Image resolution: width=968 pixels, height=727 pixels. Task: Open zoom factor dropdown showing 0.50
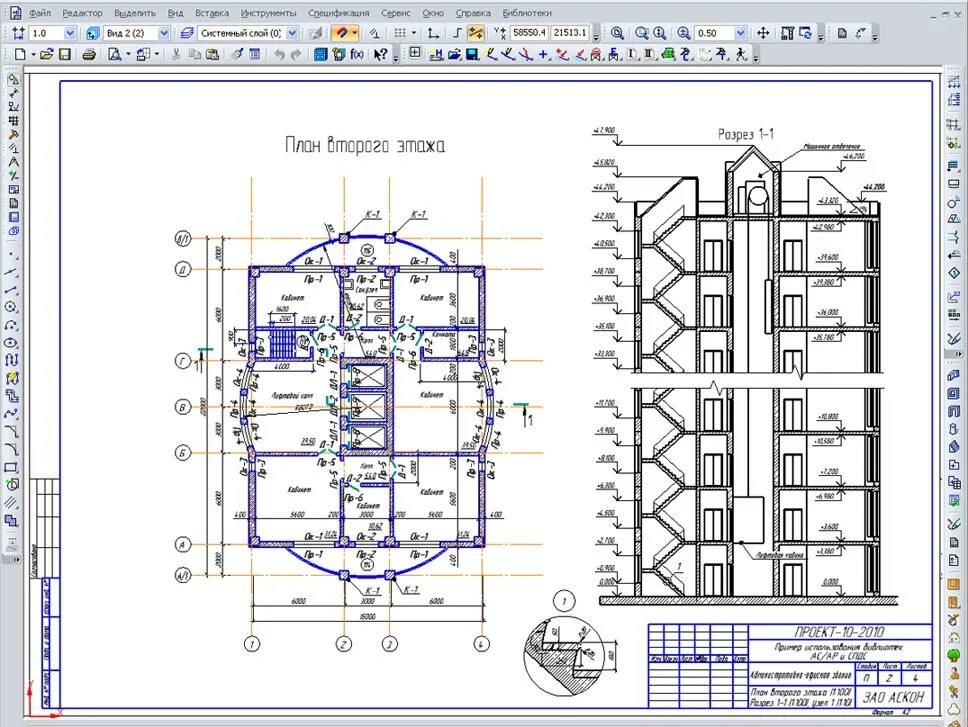pos(741,33)
